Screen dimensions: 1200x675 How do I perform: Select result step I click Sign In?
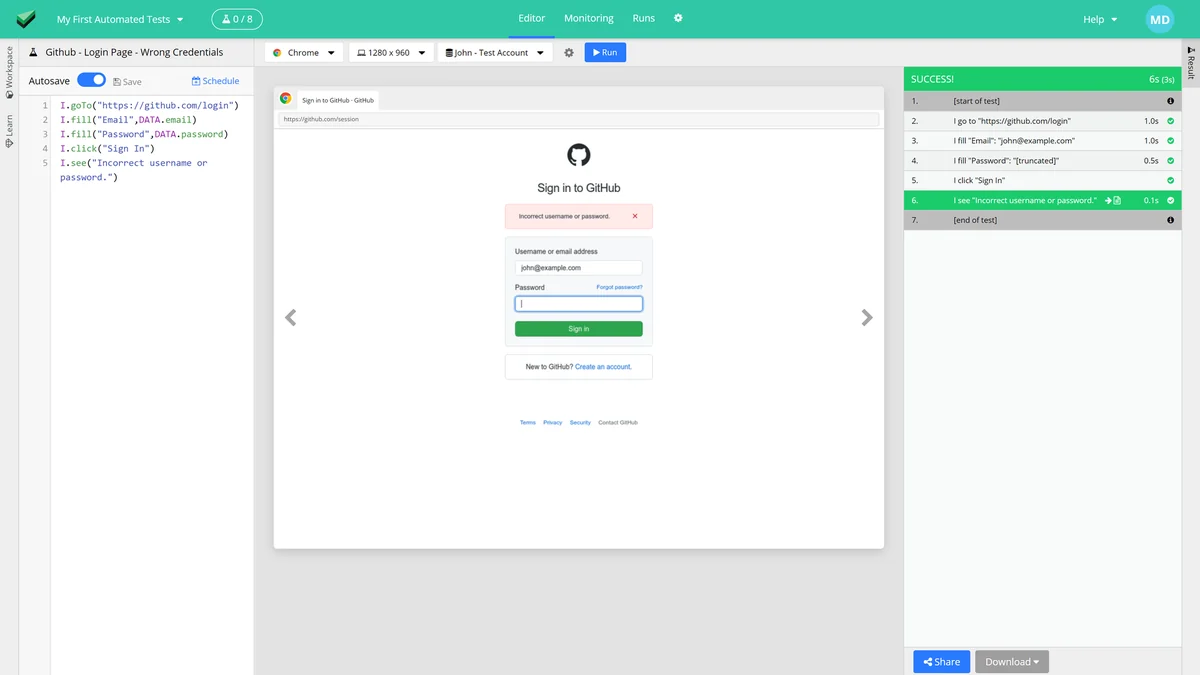[x=1042, y=180]
